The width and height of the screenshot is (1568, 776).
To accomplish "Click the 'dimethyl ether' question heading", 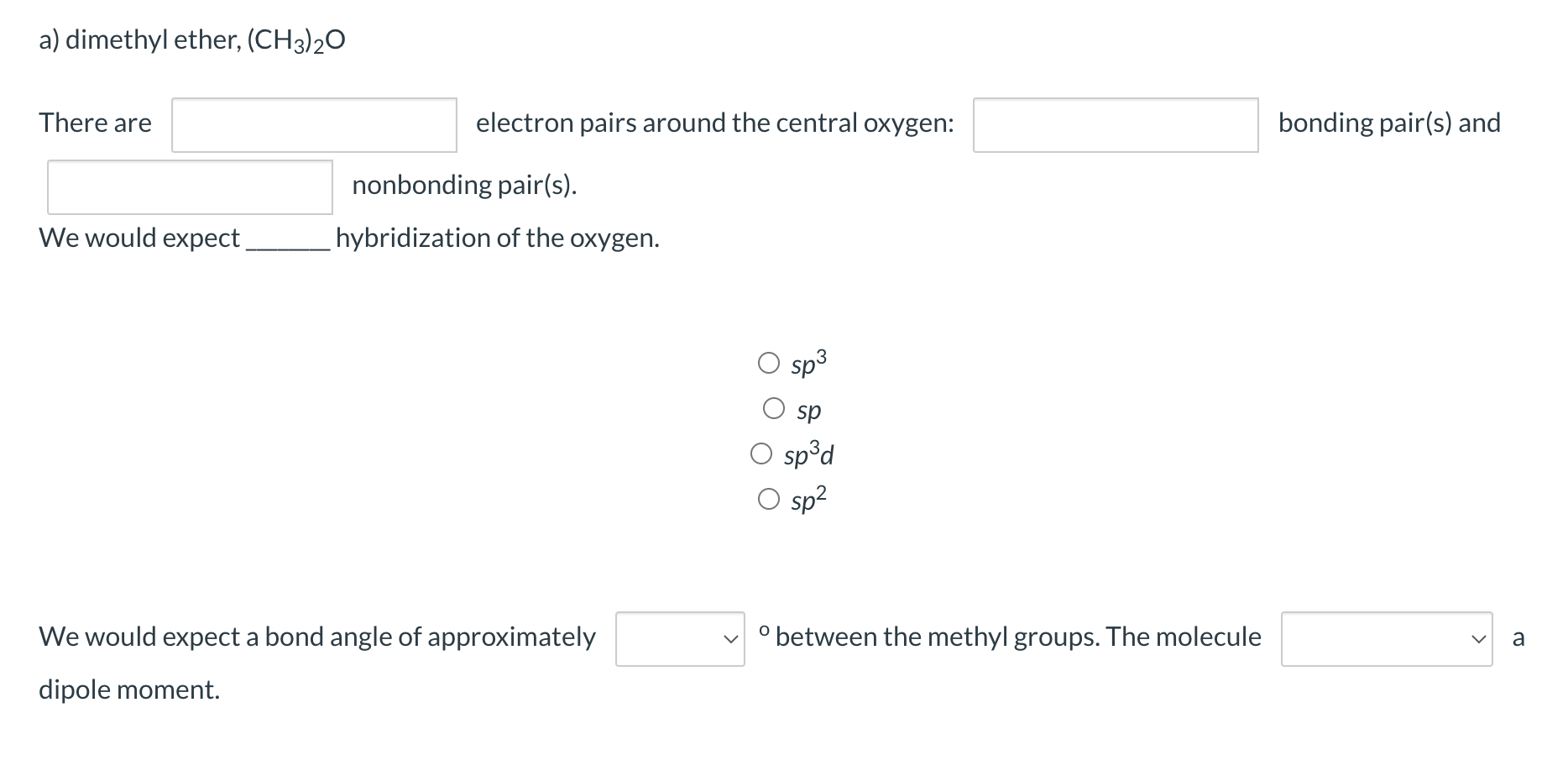I will (x=191, y=37).
